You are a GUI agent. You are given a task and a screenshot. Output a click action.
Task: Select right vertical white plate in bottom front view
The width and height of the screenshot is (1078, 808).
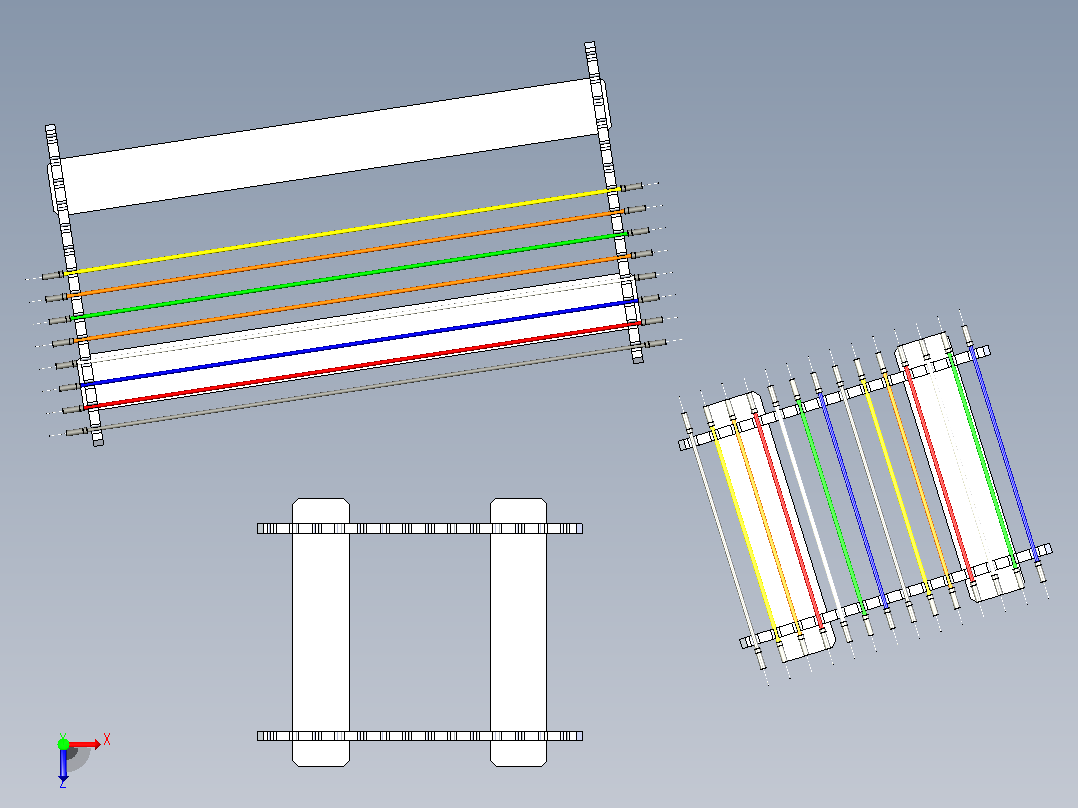click(x=518, y=632)
